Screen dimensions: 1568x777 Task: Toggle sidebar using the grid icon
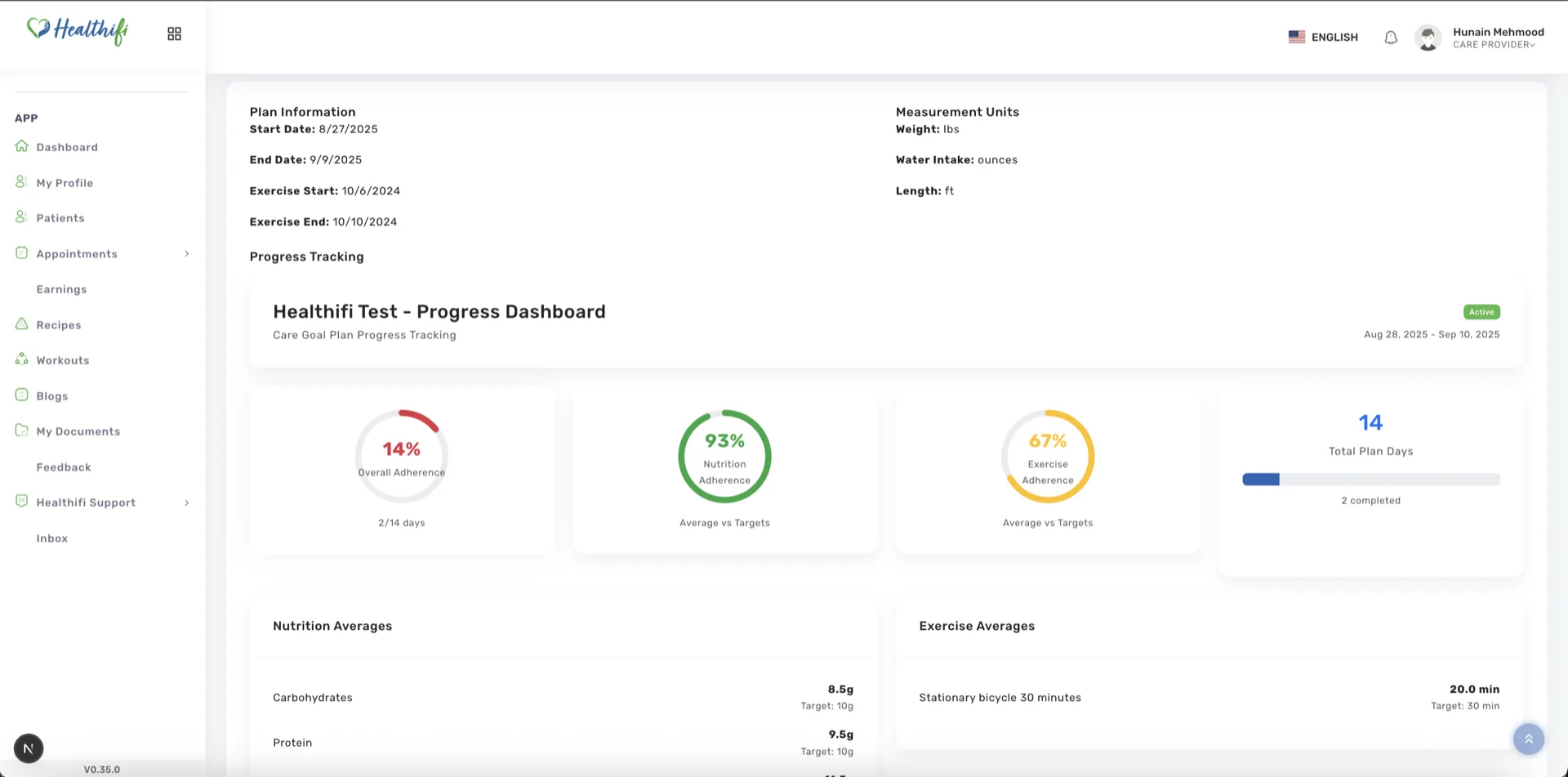174,33
